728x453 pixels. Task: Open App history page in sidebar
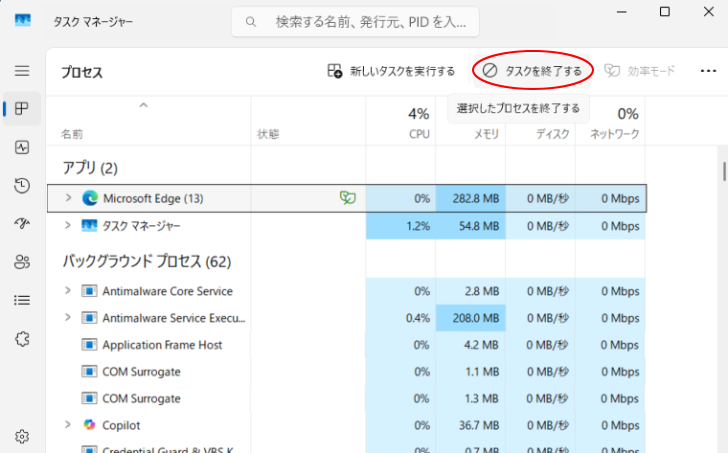[x=22, y=185]
